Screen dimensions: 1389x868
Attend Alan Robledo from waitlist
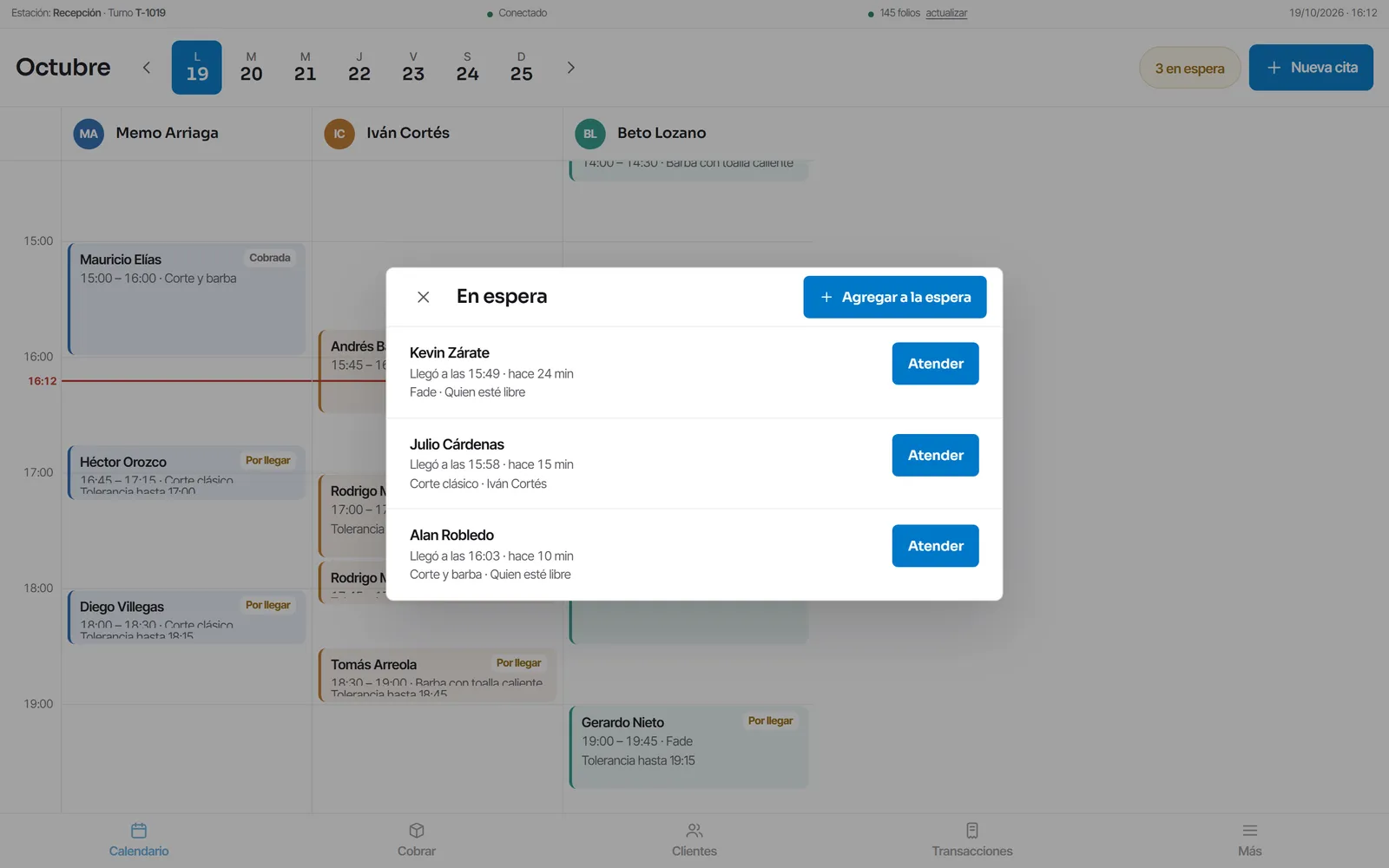click(935, 546)
